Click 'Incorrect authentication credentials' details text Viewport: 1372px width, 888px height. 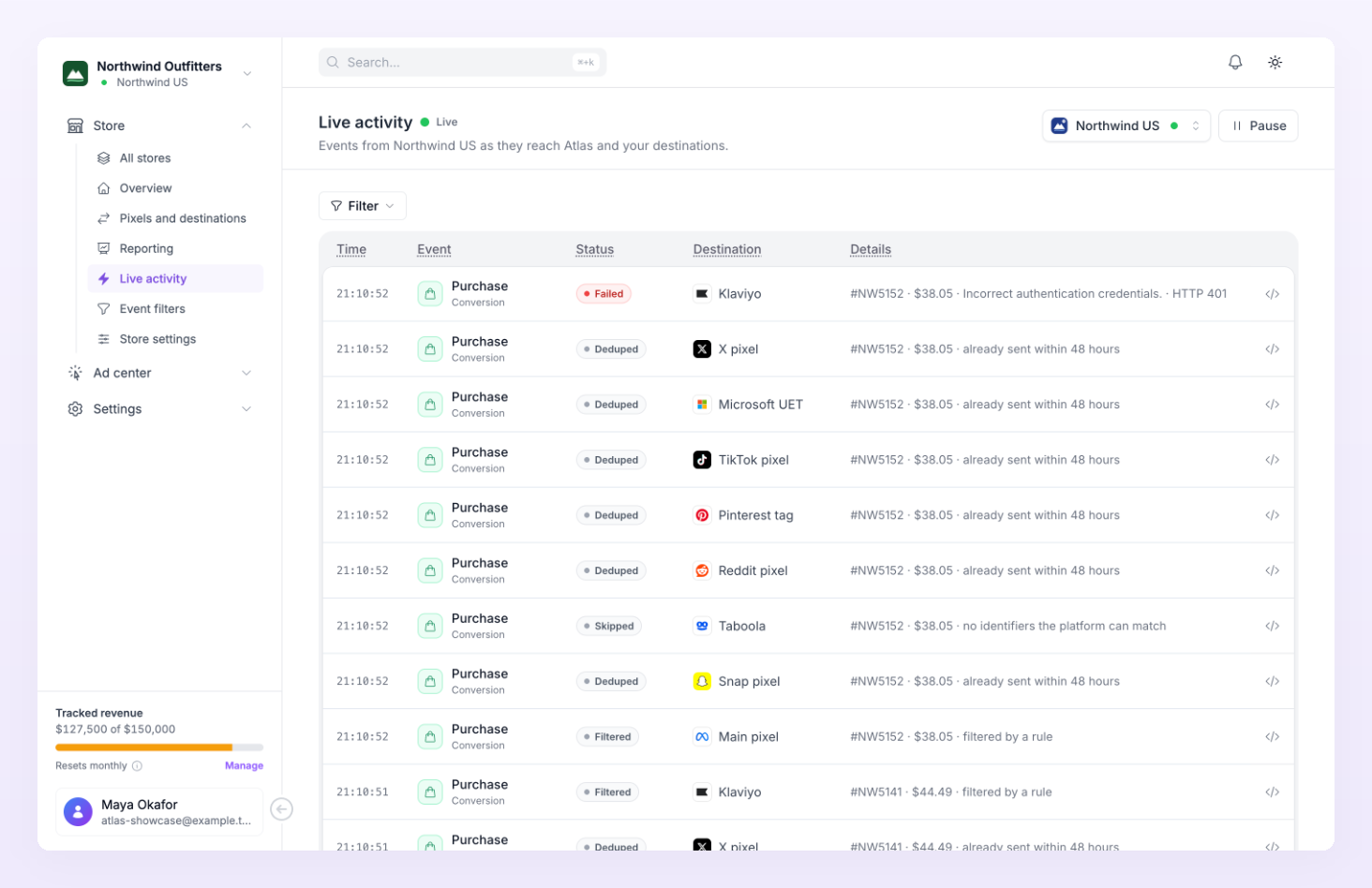tap(1062, 294)
